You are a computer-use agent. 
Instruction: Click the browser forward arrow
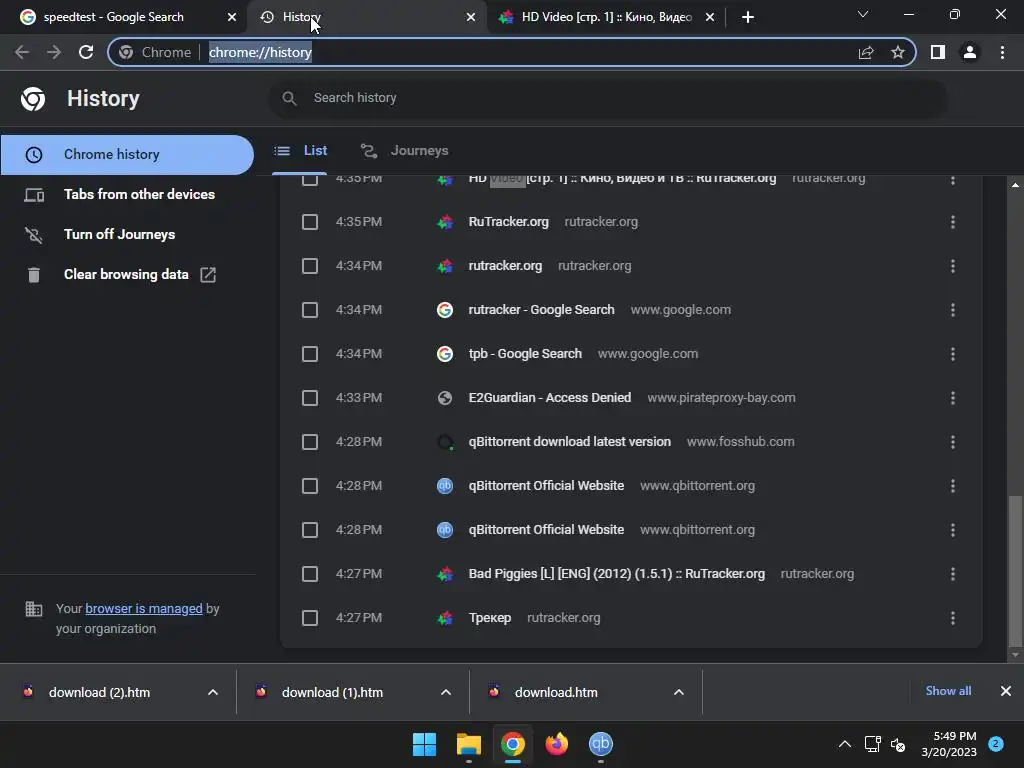[x=54, y=52]
